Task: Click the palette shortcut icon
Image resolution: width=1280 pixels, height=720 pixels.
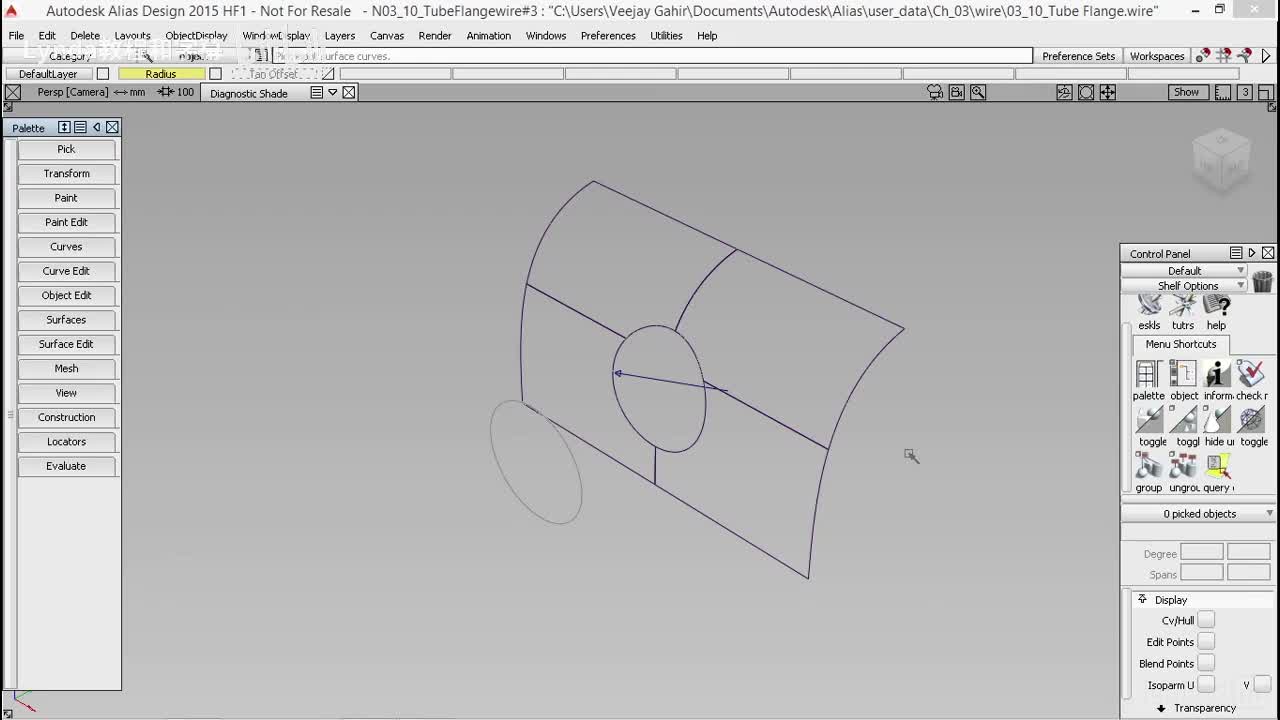Action: point(1148,374)
